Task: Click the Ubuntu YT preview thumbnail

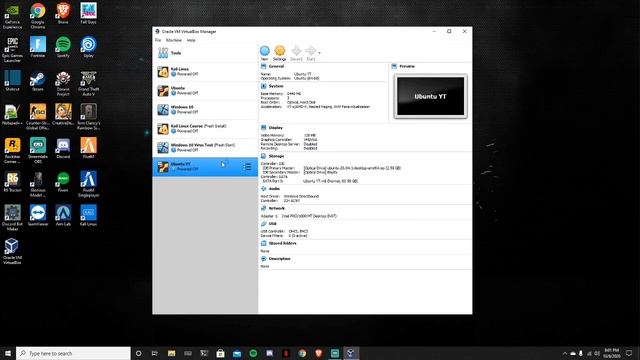Action: (431, 96)
